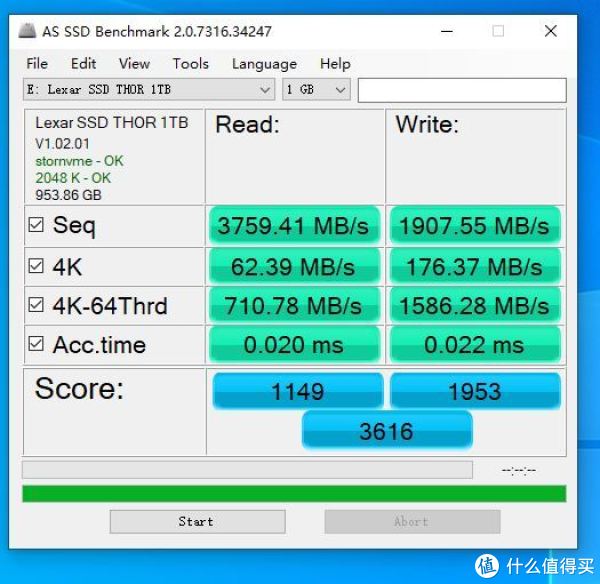Click the green progress bar

coord(294,494)
